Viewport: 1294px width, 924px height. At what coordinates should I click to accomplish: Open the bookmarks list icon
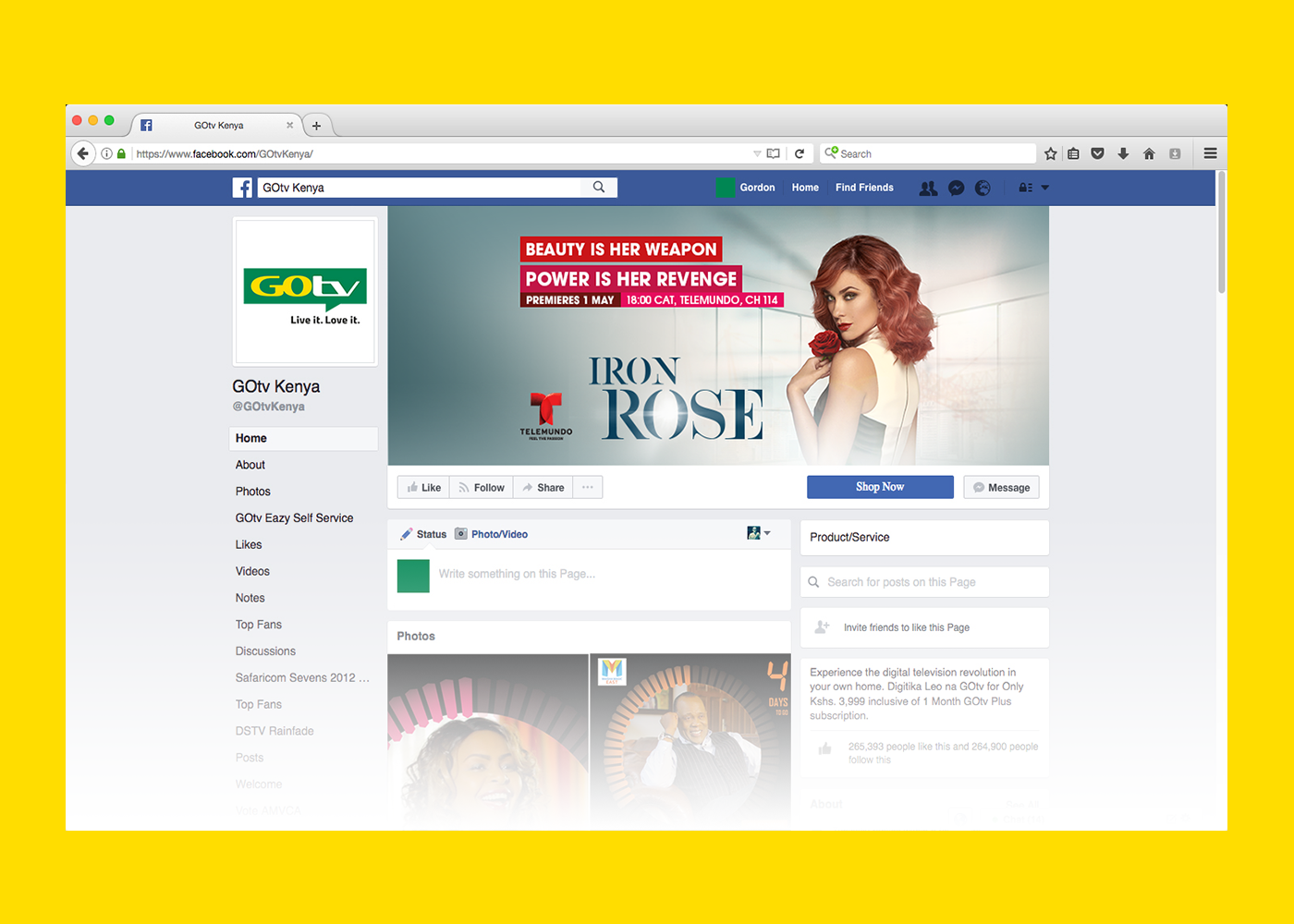click(1073, 153)
